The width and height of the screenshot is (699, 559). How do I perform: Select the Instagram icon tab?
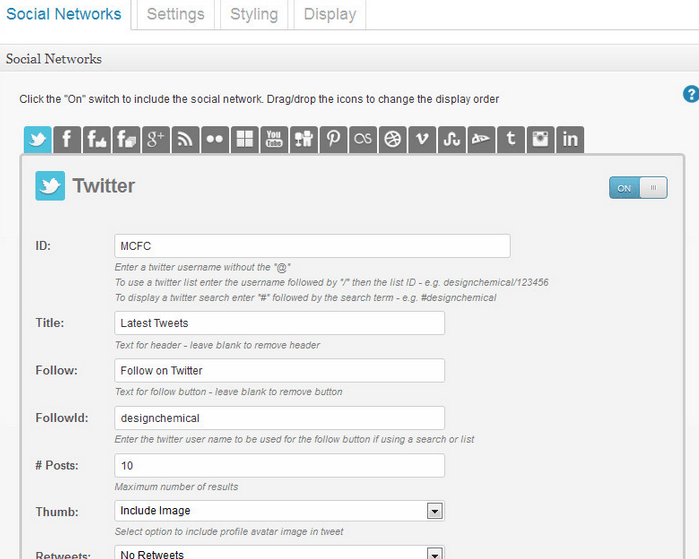tap(540, 140)
